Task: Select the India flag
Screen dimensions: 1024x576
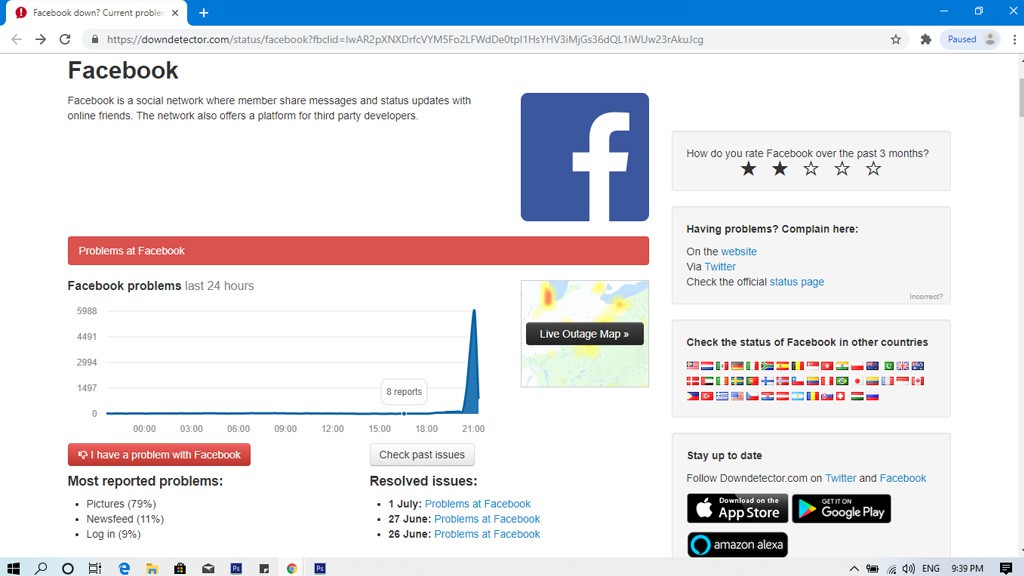Action: (x=842, y=366)
